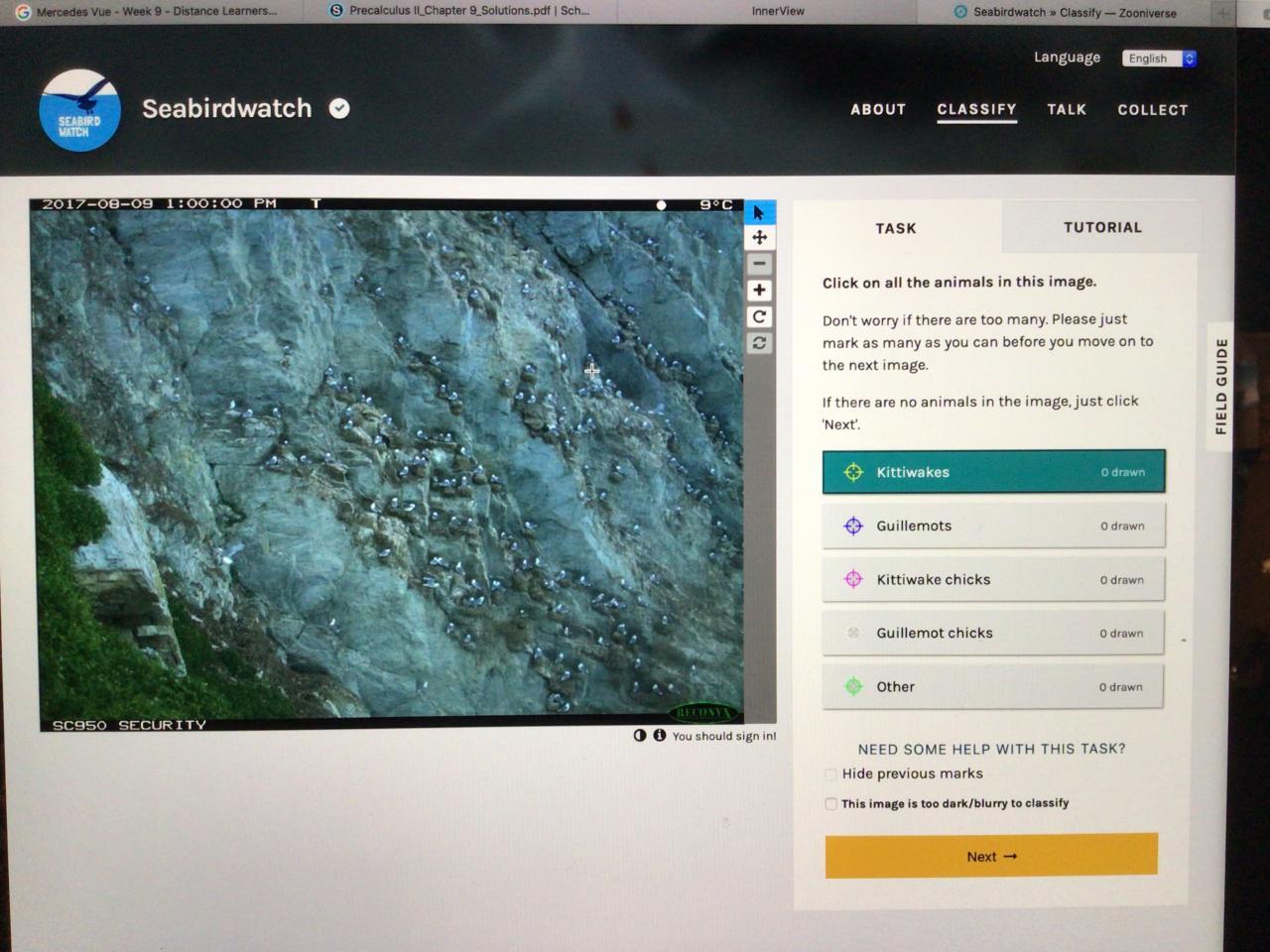Click on the cliff seabird image

coord(391,464)
